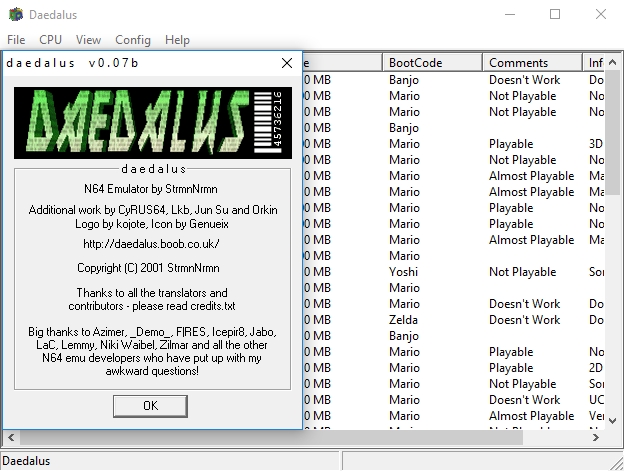The height and width of the screenshot is (471, 624).
Task: Click the vertical scrollbar thumb
Action: click(613, 133)
